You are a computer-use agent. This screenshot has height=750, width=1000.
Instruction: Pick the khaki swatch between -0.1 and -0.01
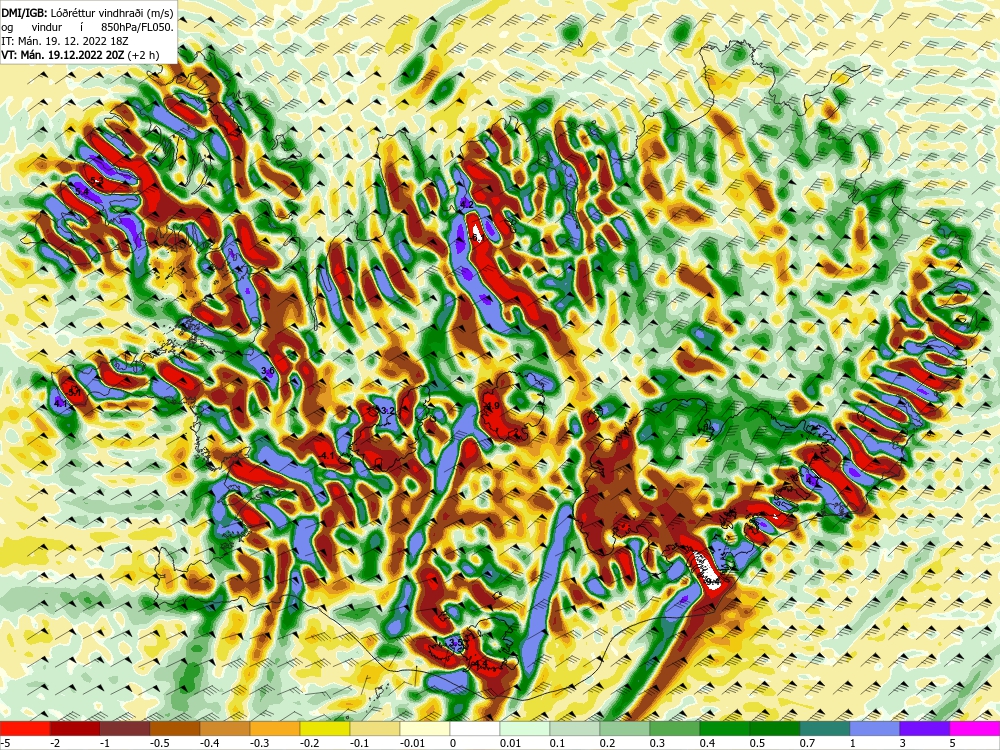point(375,728)
